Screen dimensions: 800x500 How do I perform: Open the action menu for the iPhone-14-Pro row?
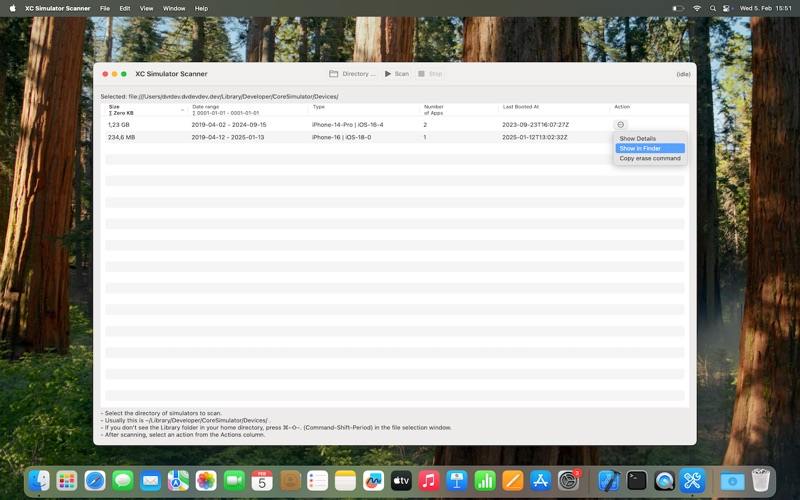coord(620,124)
